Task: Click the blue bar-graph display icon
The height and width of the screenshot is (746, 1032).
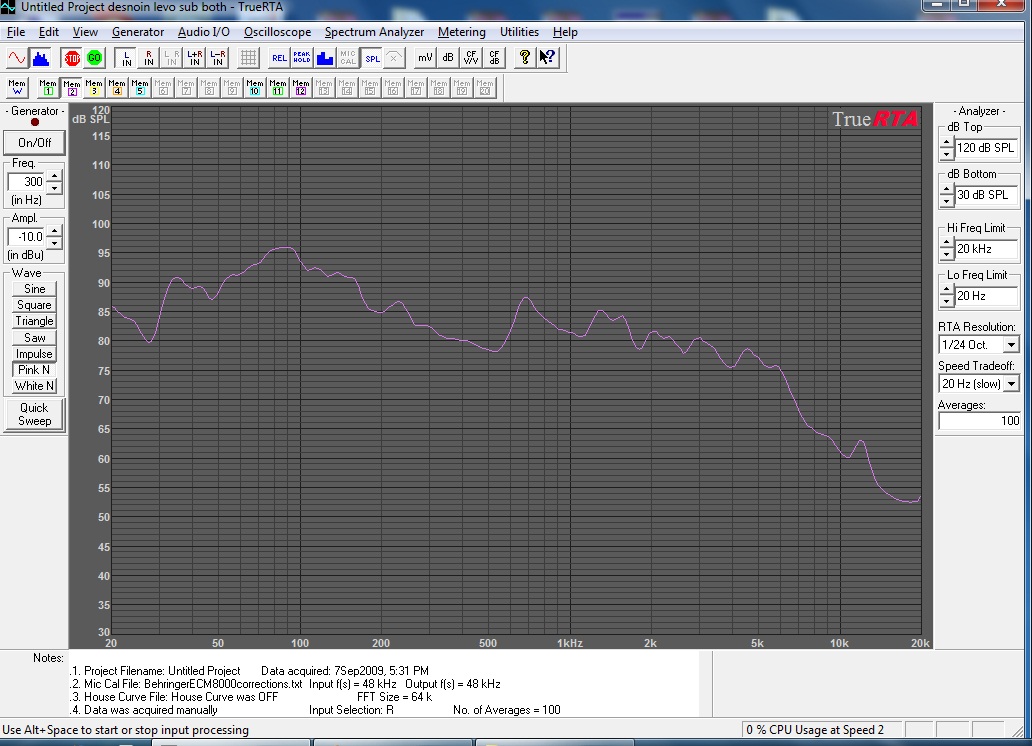Action: click(325, 58)
